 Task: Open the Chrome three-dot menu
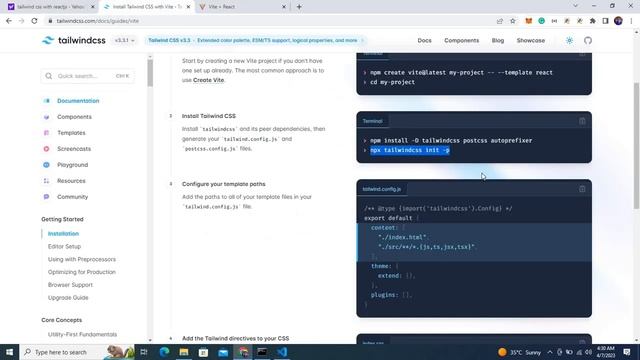point(631,21)
